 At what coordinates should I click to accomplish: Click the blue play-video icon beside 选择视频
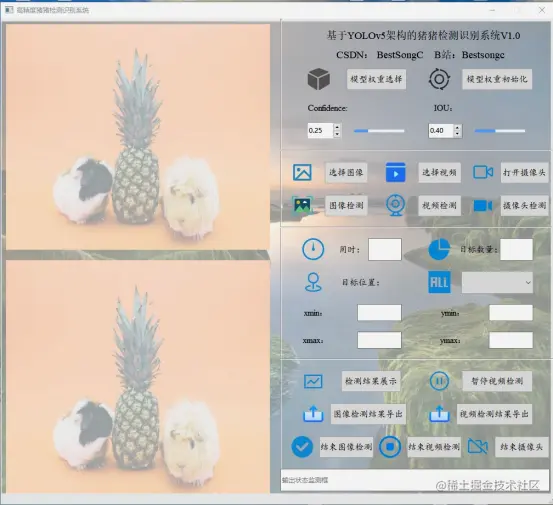pos(395,172)
